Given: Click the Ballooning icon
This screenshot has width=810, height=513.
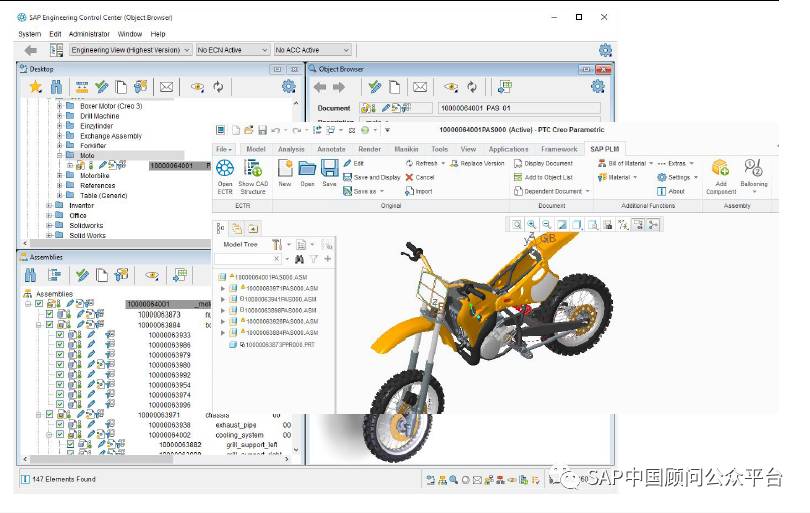Looking at the screenshot, I should [x=753, y=167].
